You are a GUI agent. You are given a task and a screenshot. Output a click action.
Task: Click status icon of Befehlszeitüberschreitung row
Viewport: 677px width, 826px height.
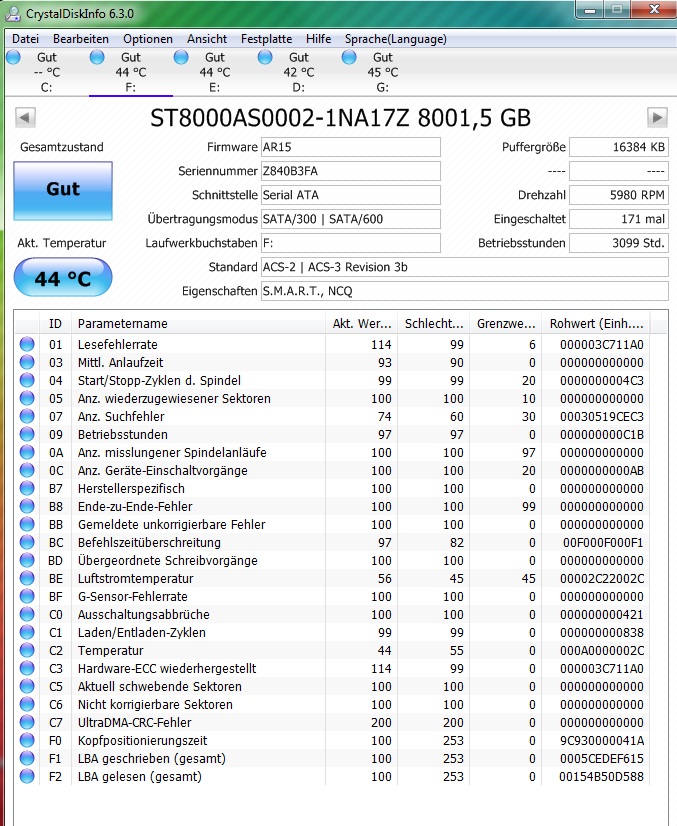[27, 543]
